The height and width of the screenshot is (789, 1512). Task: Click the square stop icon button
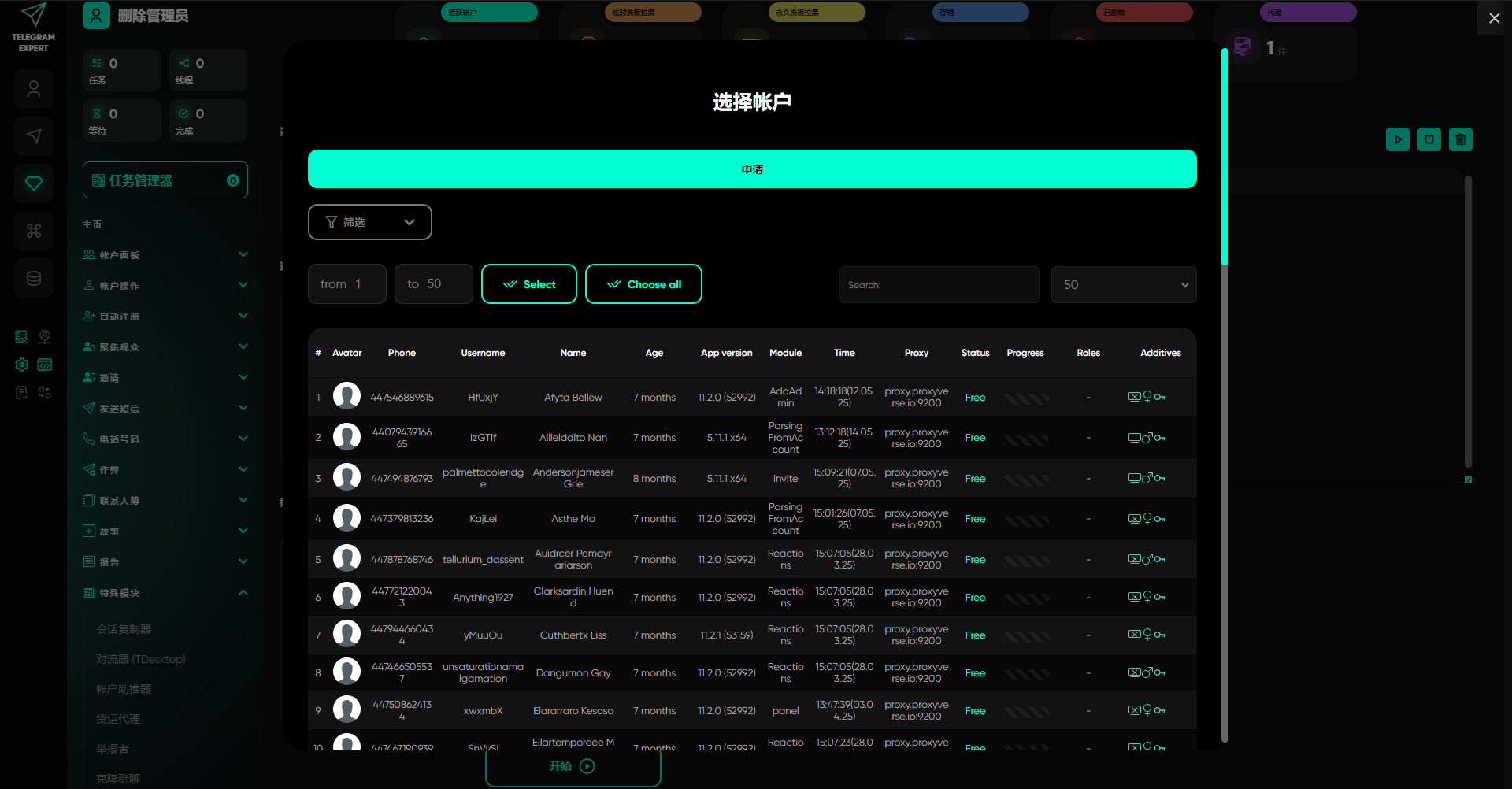[1429, 139]
